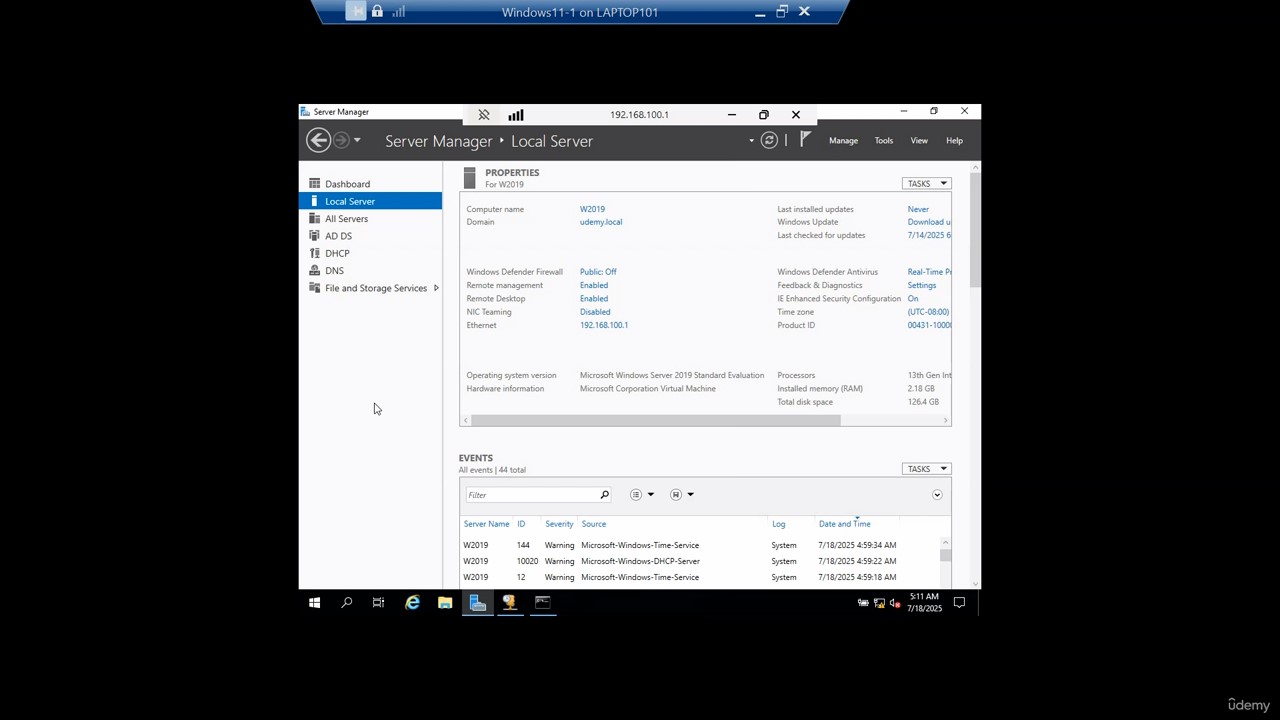Launch Internet Explorer from the taskbar
Image resolution: width=1280 pixels, height=720 pixels.
(412, 603)
